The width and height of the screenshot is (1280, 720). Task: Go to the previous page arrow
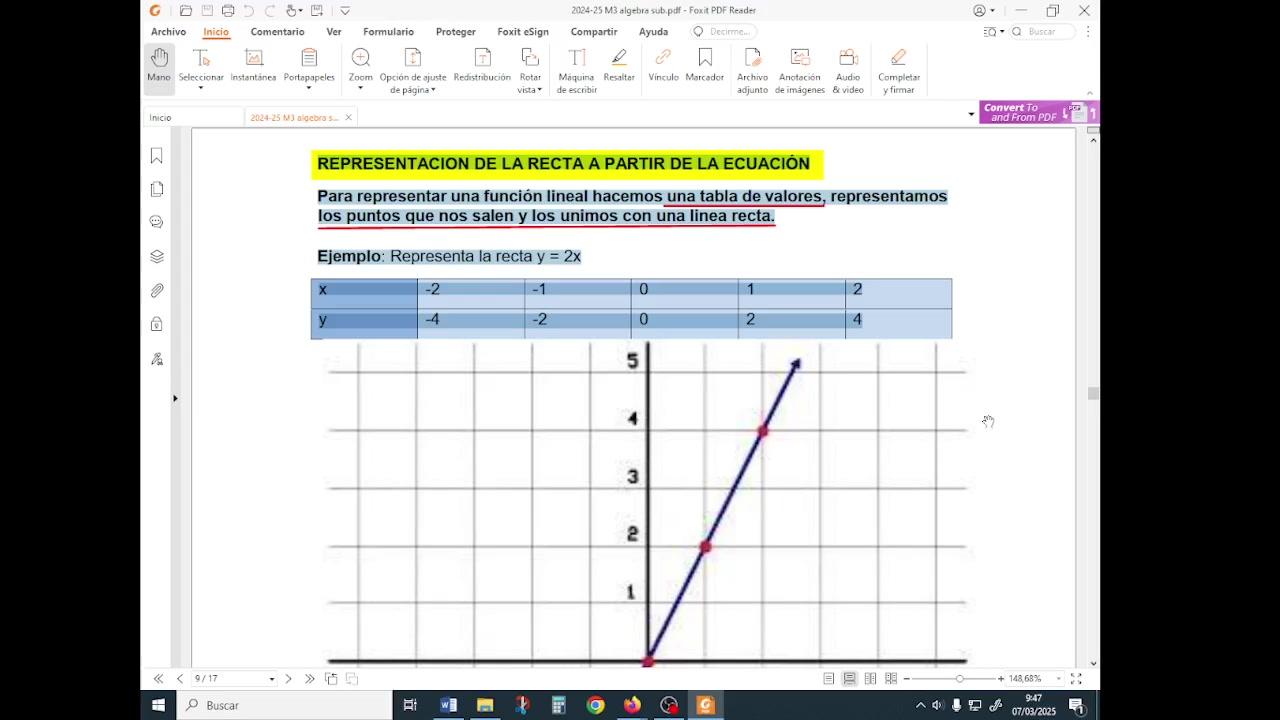(180, 679)
